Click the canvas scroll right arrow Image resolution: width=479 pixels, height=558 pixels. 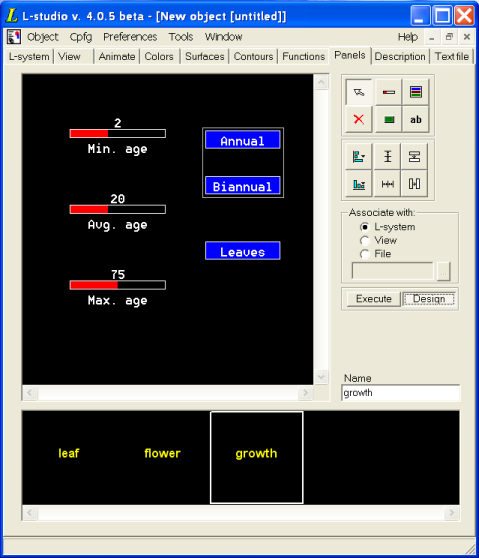click(x=305, y=393)
